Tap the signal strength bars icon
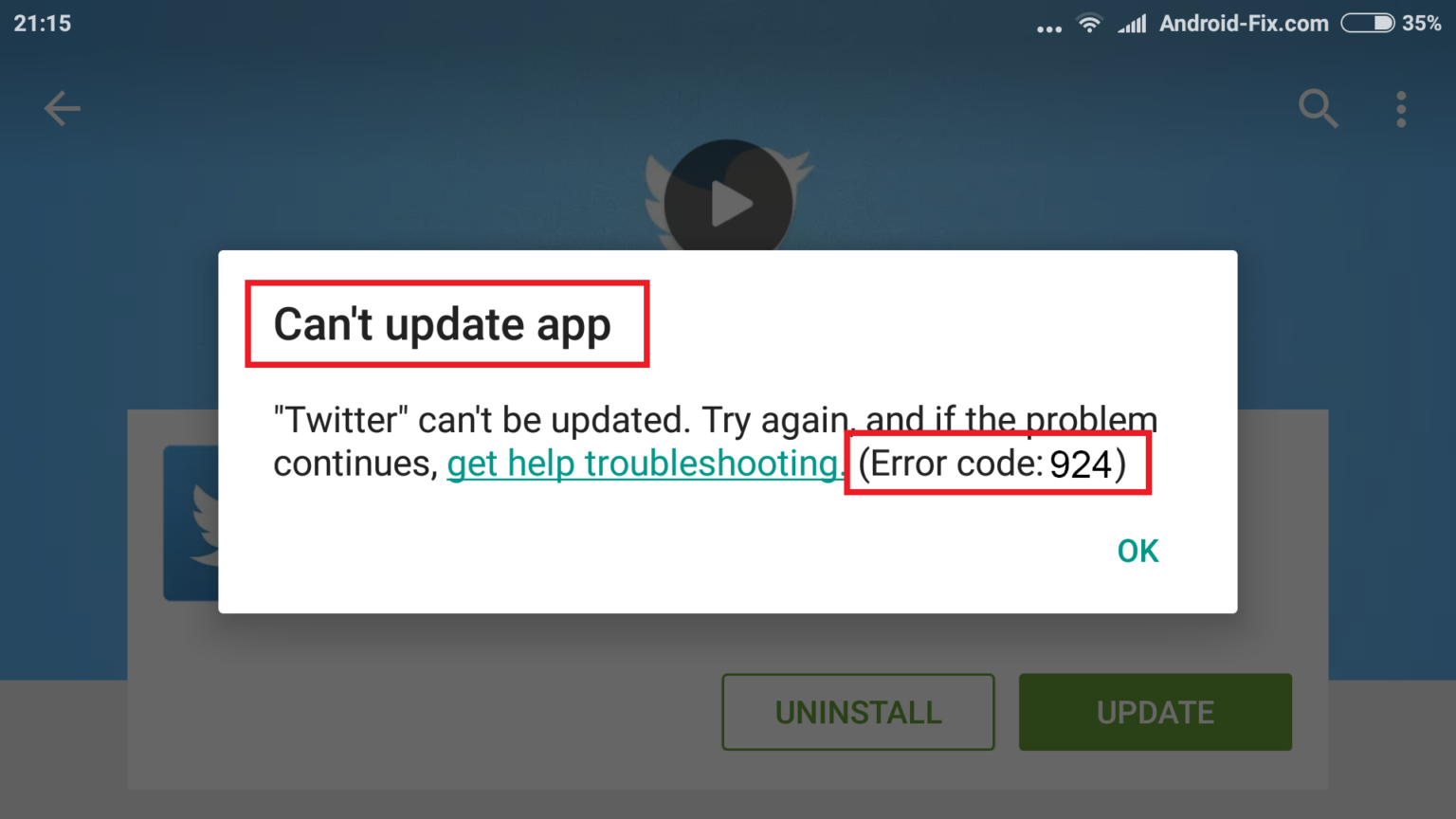 (1132, 24)
